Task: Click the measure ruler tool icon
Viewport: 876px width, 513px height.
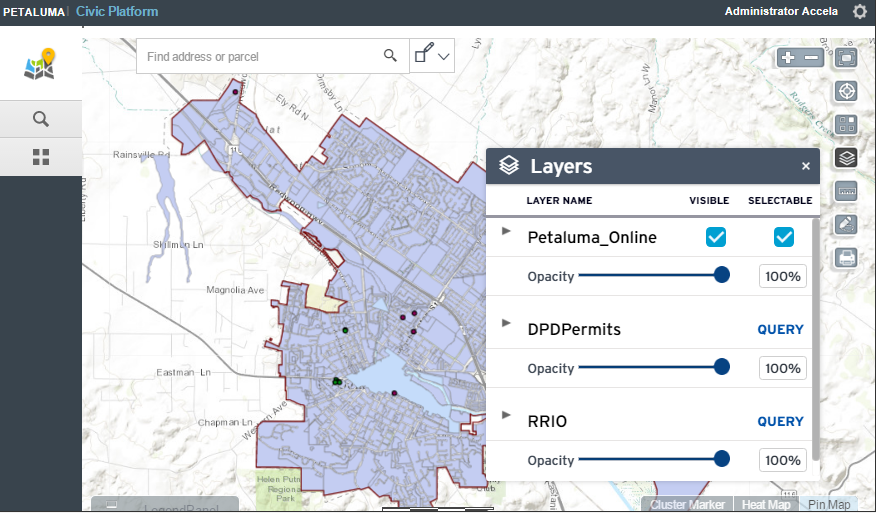Action: pyautogui.click(x=846, y=190)
